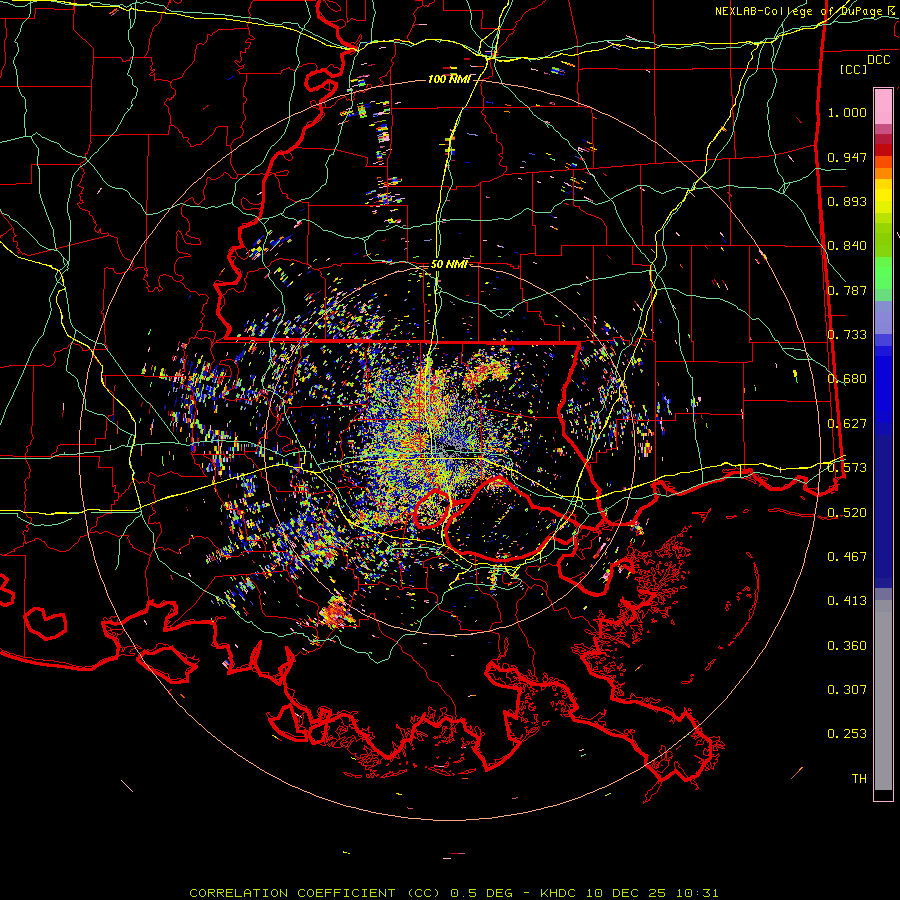This screenshot has height=900, width=900.
Task: Click the 0.627 legend value
Action: click(847, 424)
